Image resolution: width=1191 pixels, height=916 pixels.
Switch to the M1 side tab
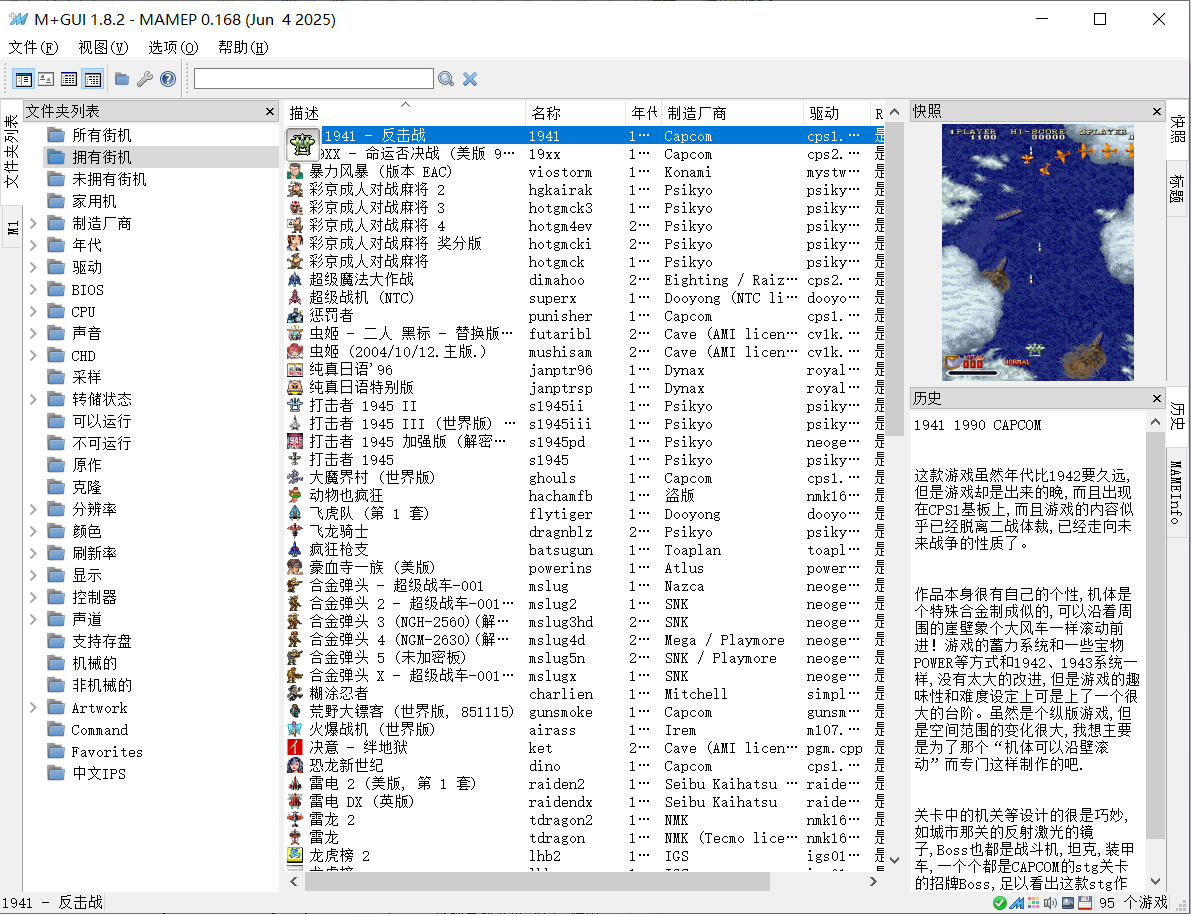[12, 228]
